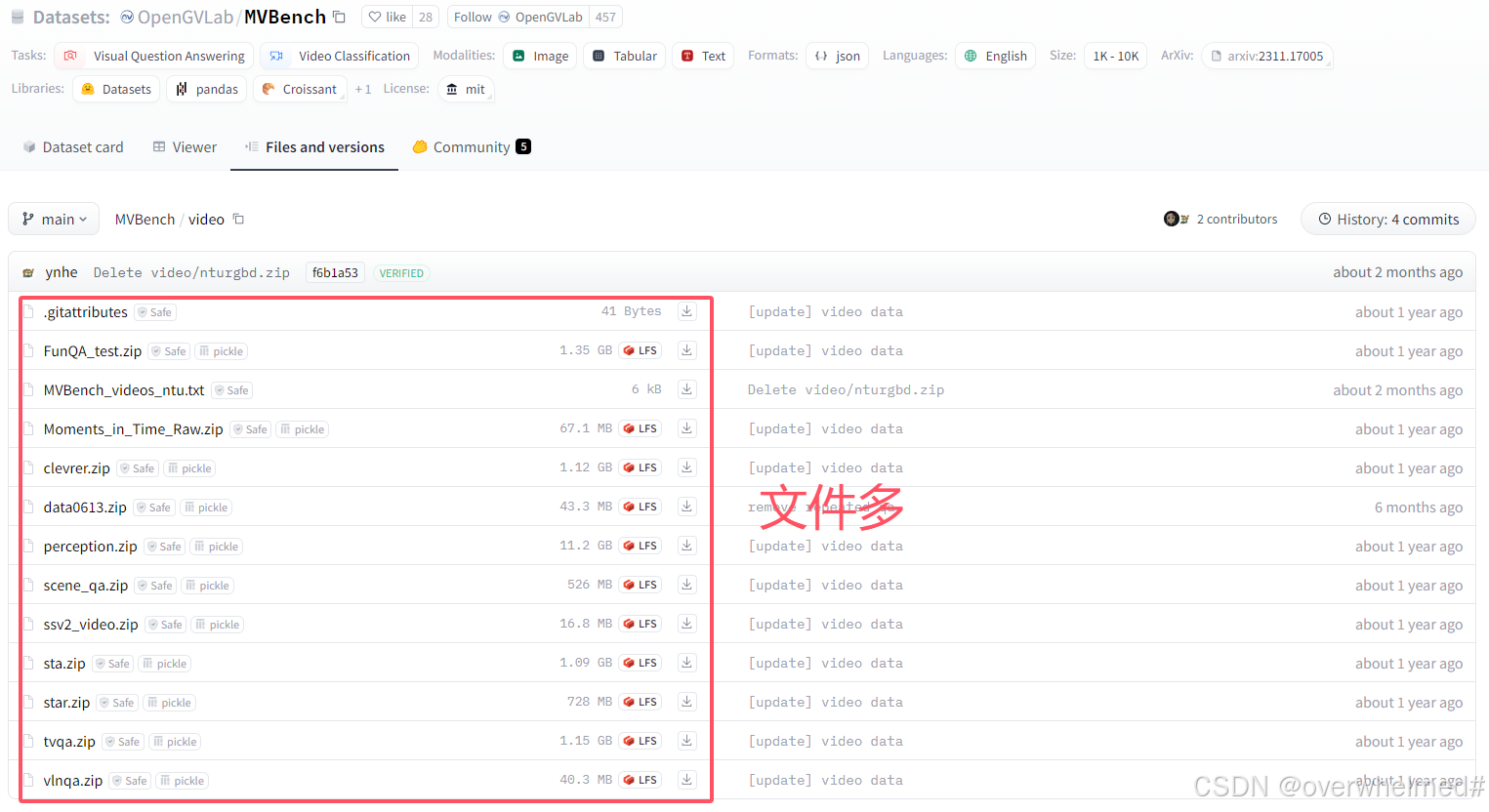This screenshot has height=812, width=1489.
Task: Click the Text modality tag
Action: tap(703, 56)
